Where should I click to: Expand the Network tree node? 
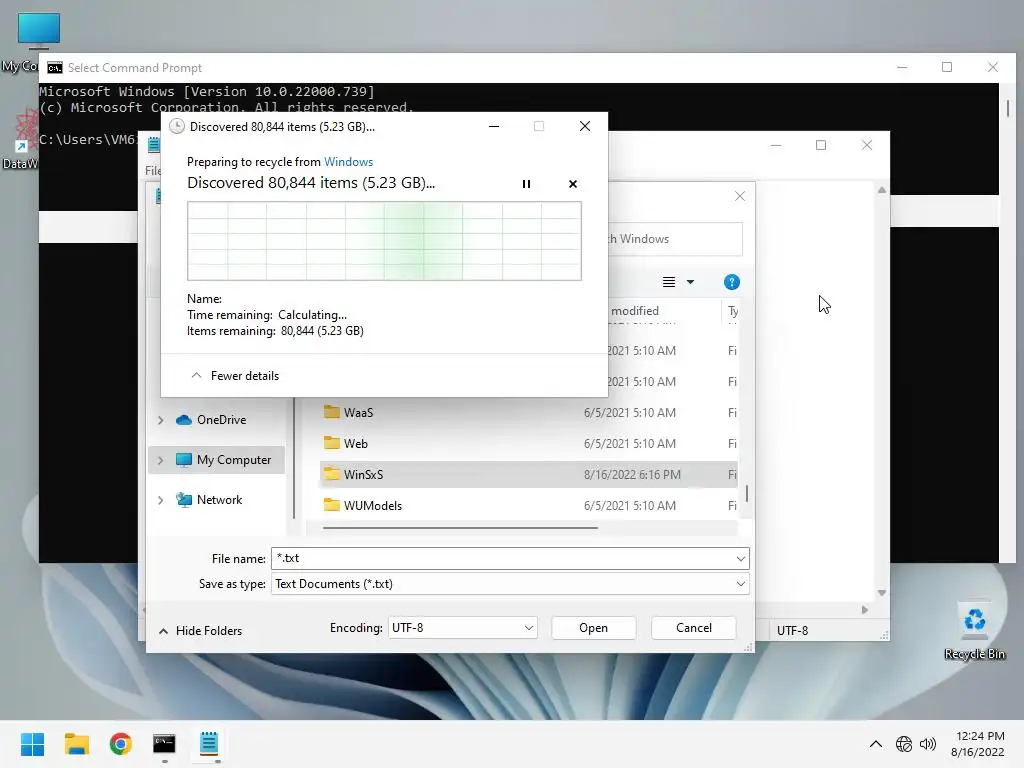pos(161,500)
